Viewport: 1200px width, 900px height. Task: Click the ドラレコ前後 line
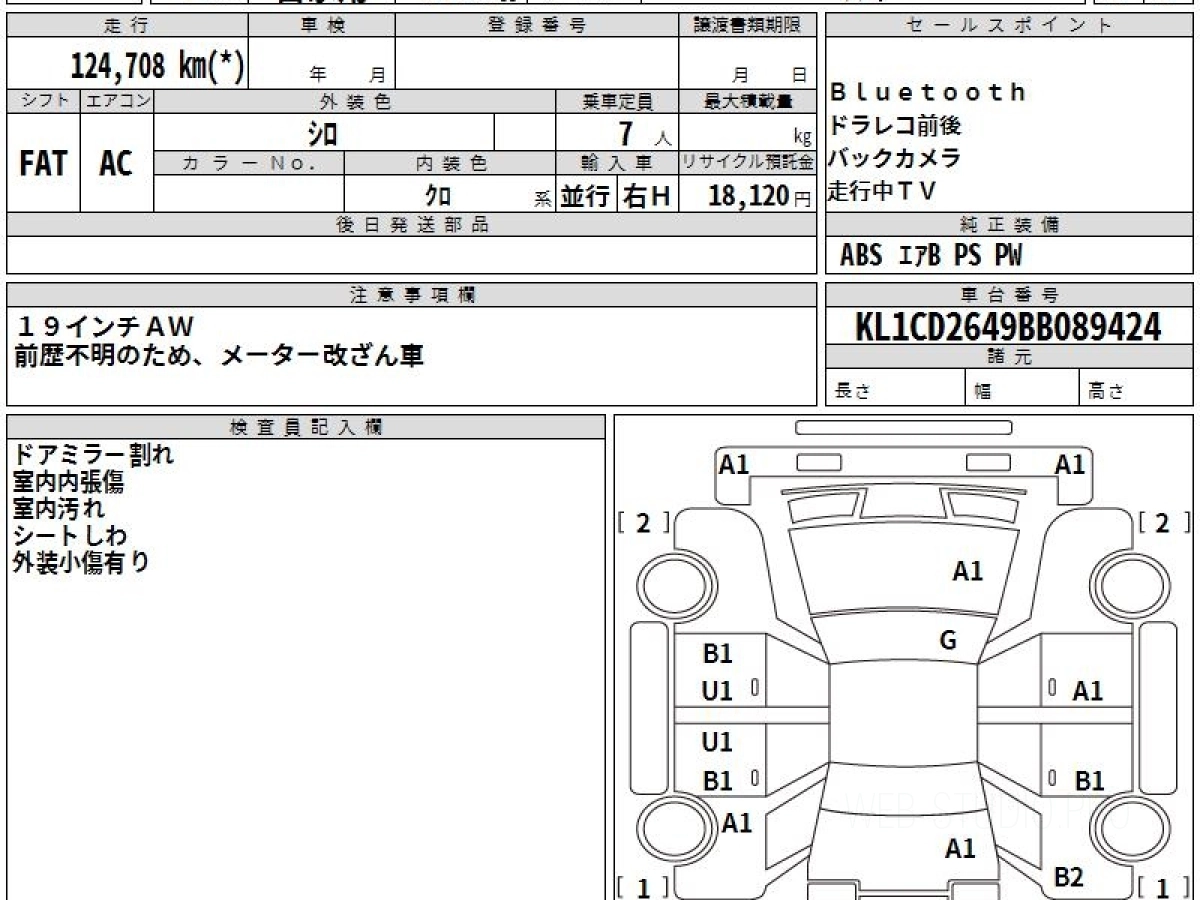pyautogui.click(x=896, y=126)
